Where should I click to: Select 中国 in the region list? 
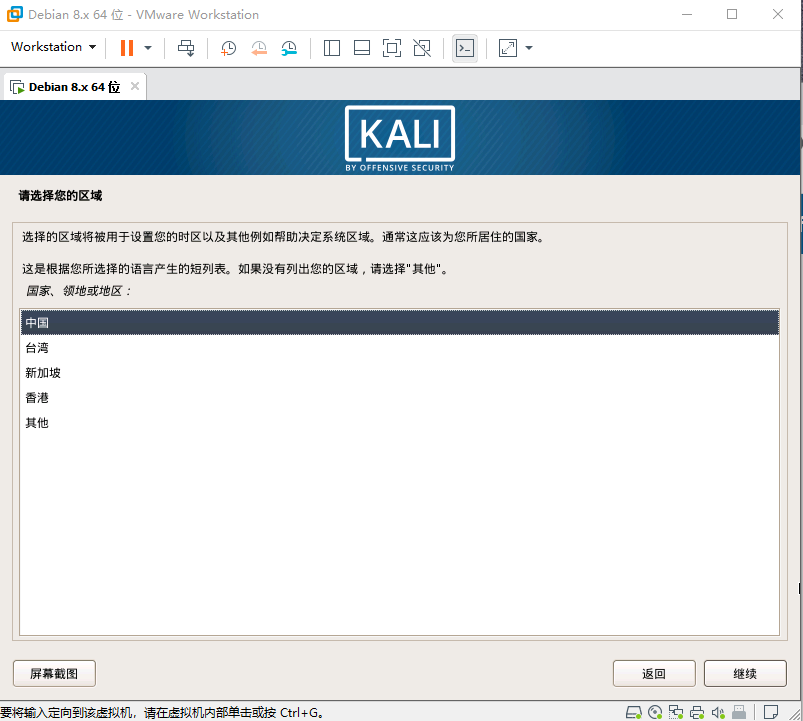point(399,323)
